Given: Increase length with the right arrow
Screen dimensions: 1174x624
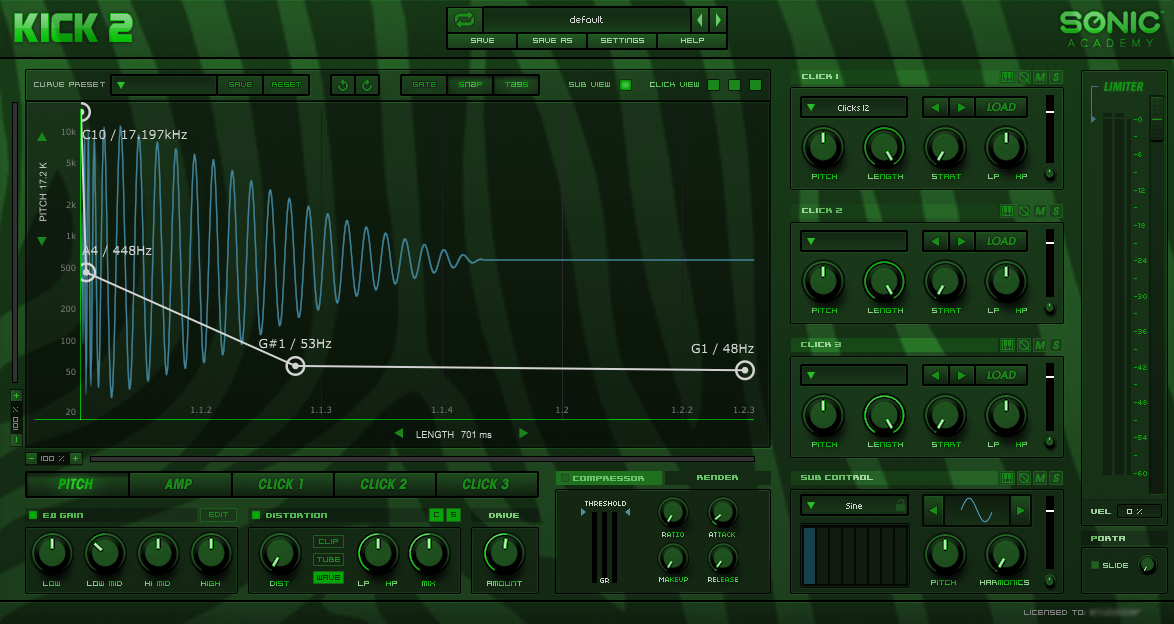Looking at the screenshot, I should [x=523, y=434].
